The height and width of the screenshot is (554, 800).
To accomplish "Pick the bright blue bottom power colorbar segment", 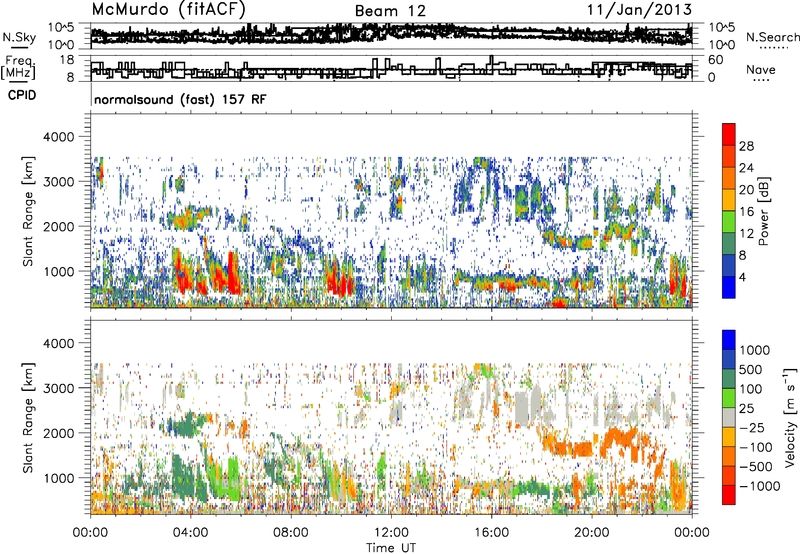I will (729, 287).
